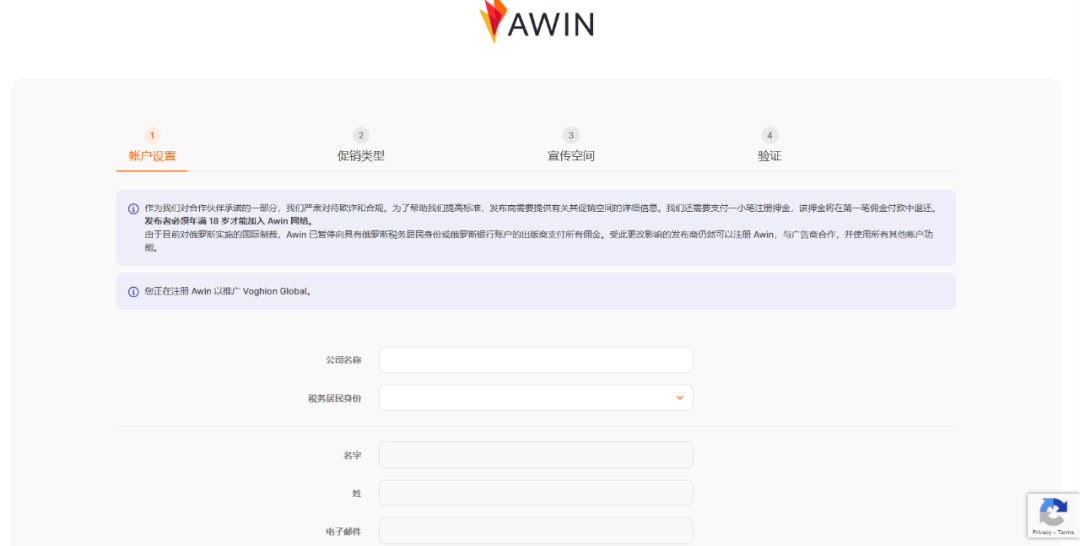Click info icon beside Voghion Global notice
This screenshot has height=546, width=1080.
click(x=134, y=292)
